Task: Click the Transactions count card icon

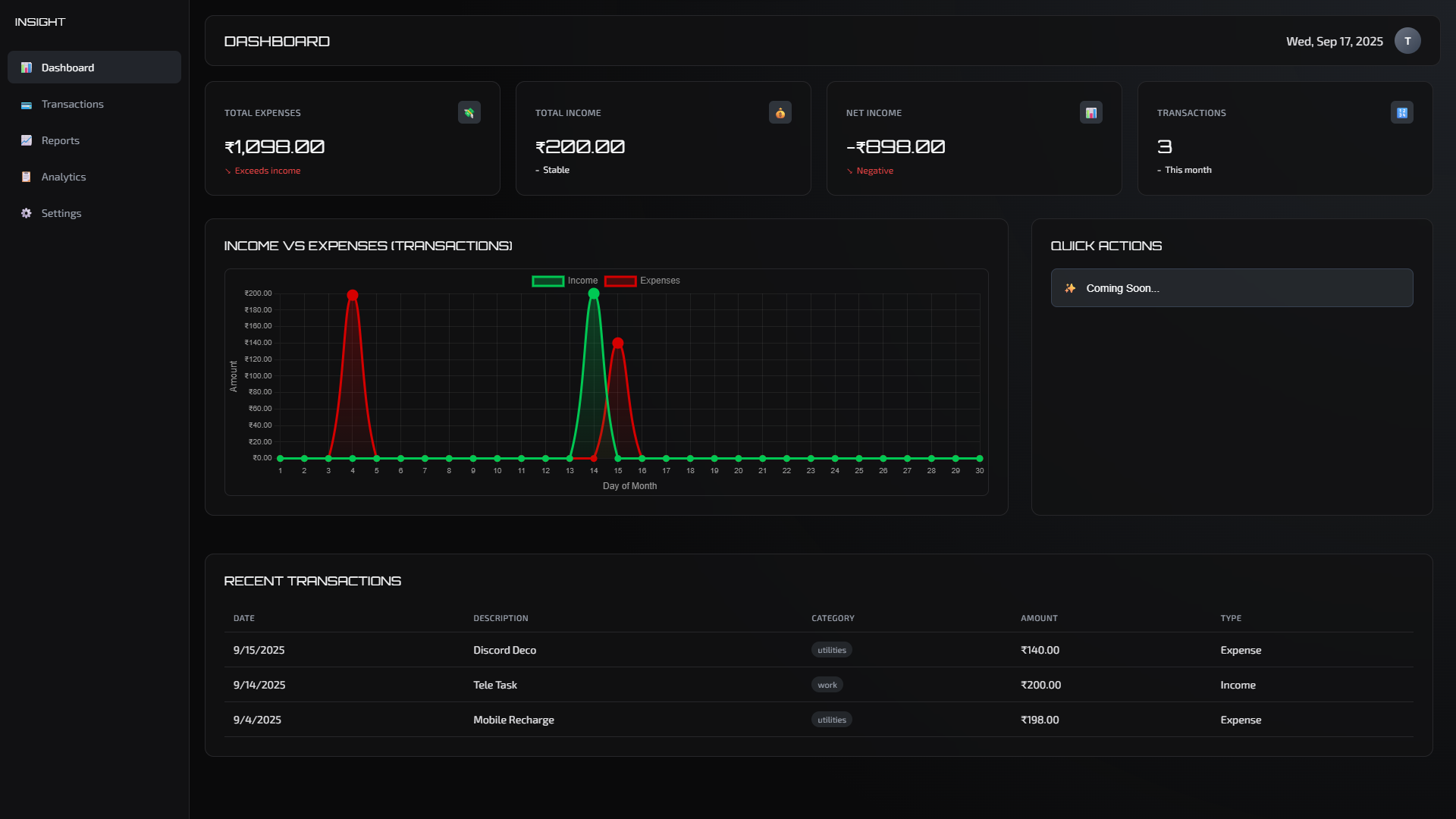Action: click(1401, 113)
